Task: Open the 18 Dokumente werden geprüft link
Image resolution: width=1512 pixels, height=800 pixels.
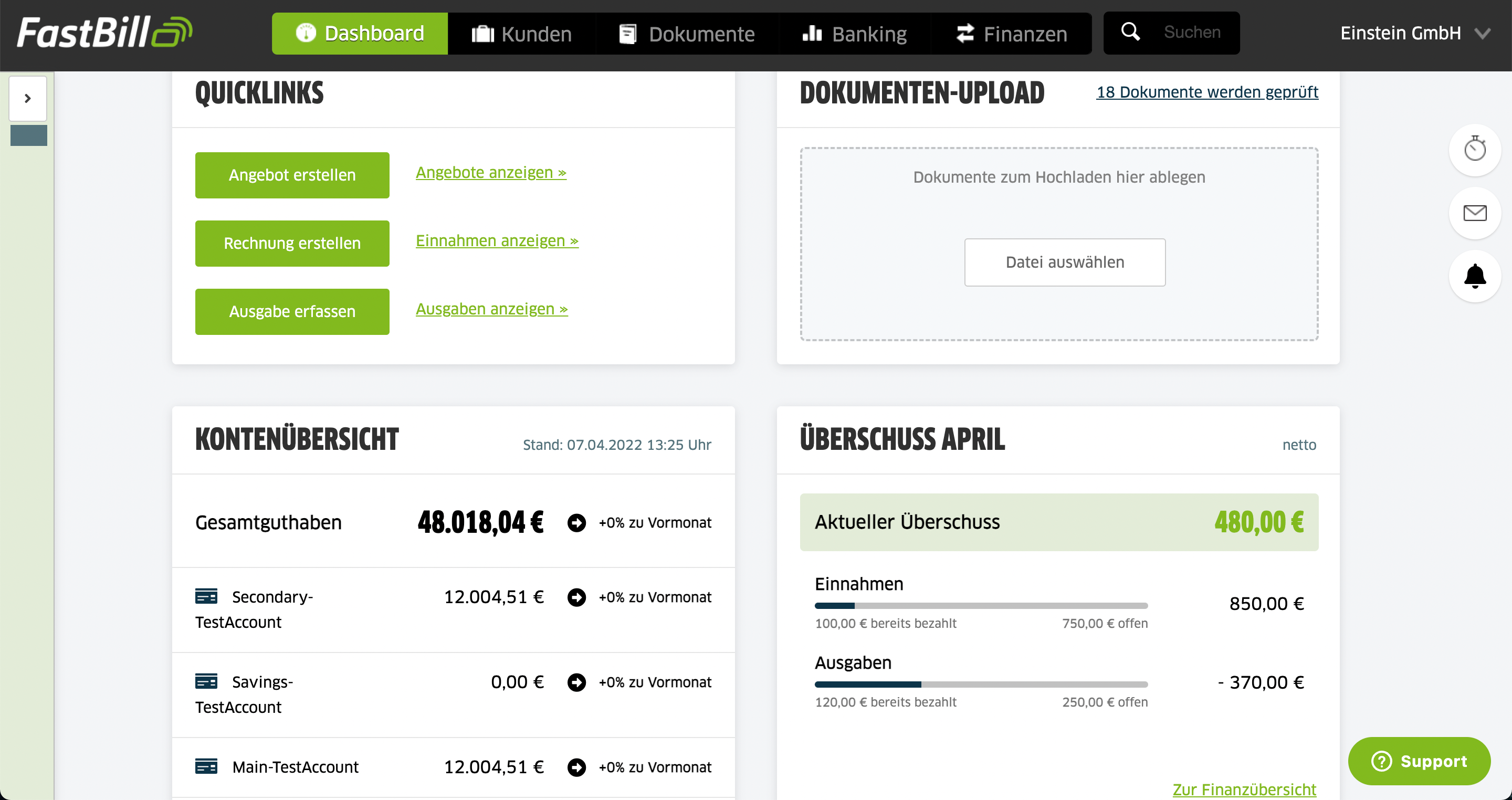Action: click(x=1206, y=92)
